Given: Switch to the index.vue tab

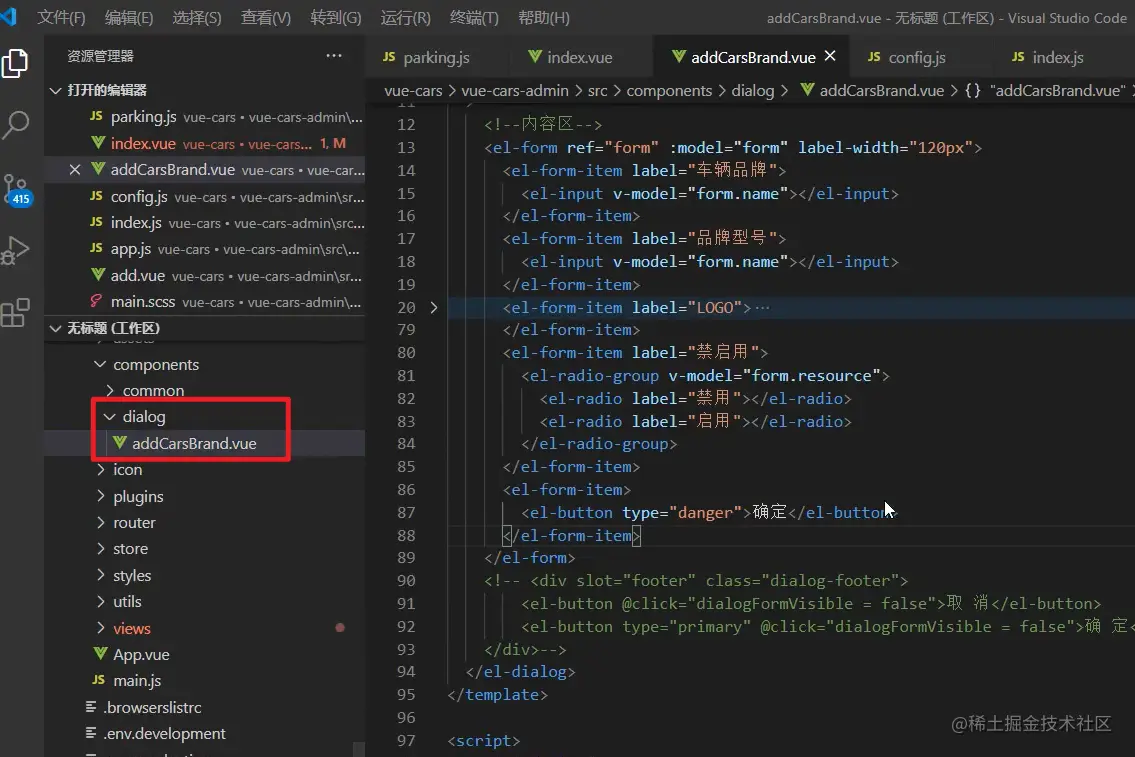Looking at the screenshot, I should point(579,56).
